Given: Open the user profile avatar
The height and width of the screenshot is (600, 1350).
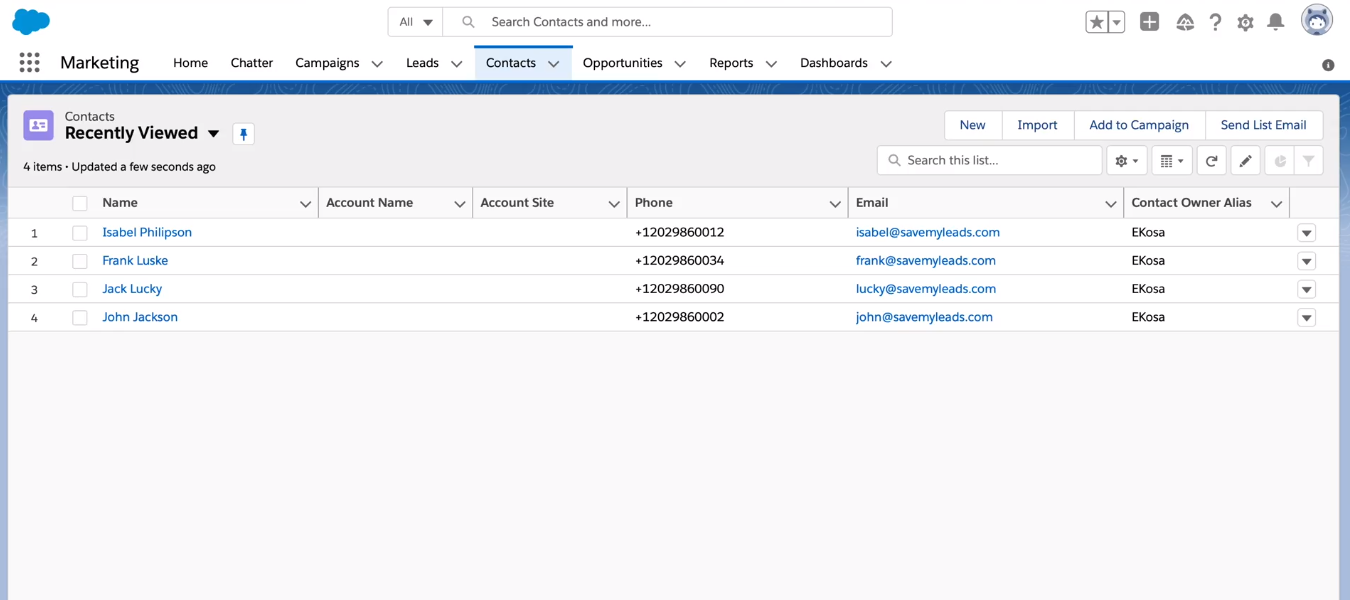Looking at the screenshot, I should coord(1317,20).
